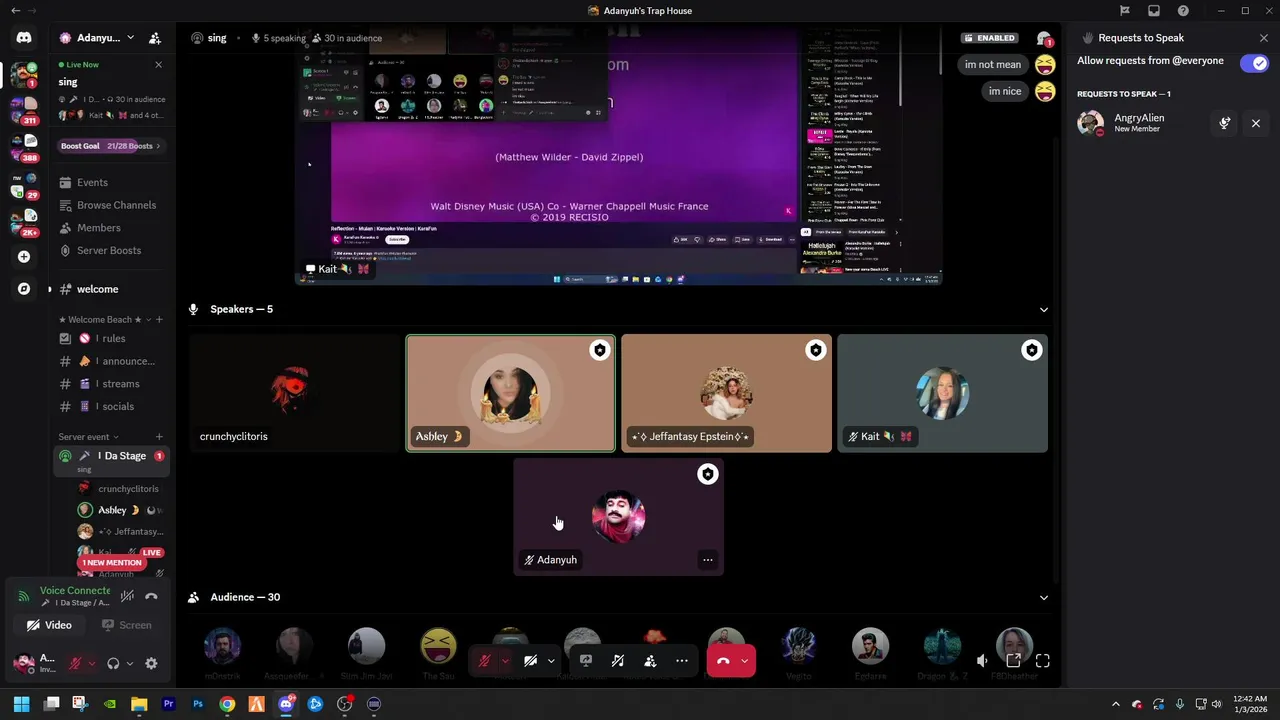The image size is (1280, 720).
Task: Move to audience icon in control bar
Action: pyautogui.click(x=650, y=661)
